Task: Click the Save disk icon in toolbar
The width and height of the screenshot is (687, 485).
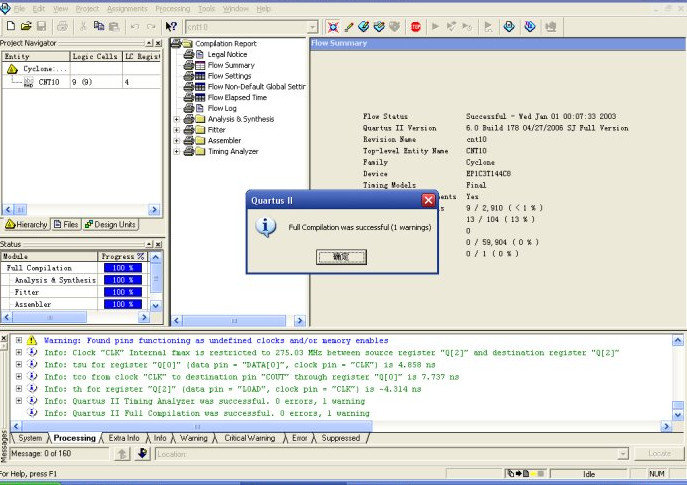Action: click(x=41, y=26)
